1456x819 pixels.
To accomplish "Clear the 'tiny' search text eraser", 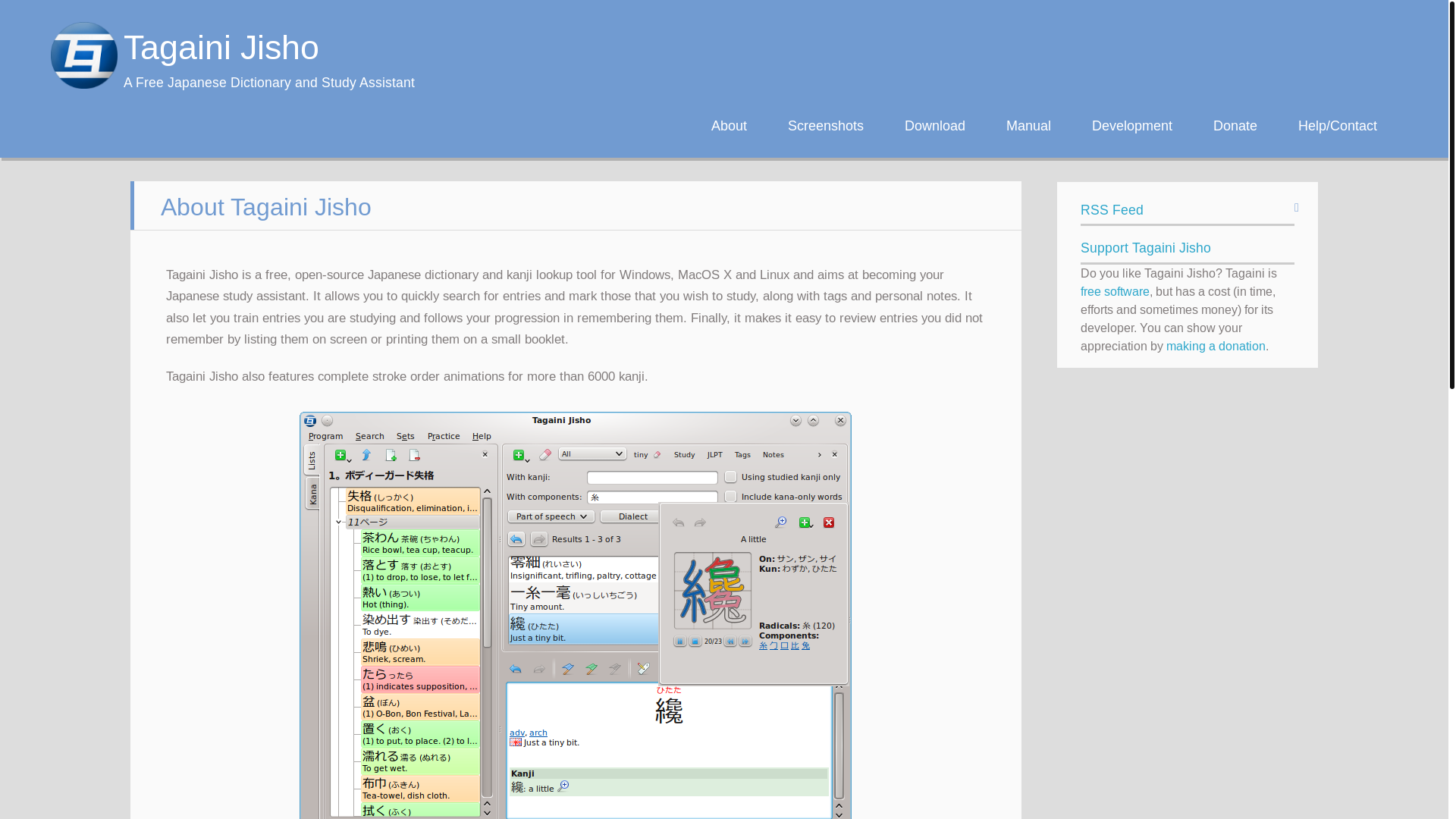I will point(657,455).
